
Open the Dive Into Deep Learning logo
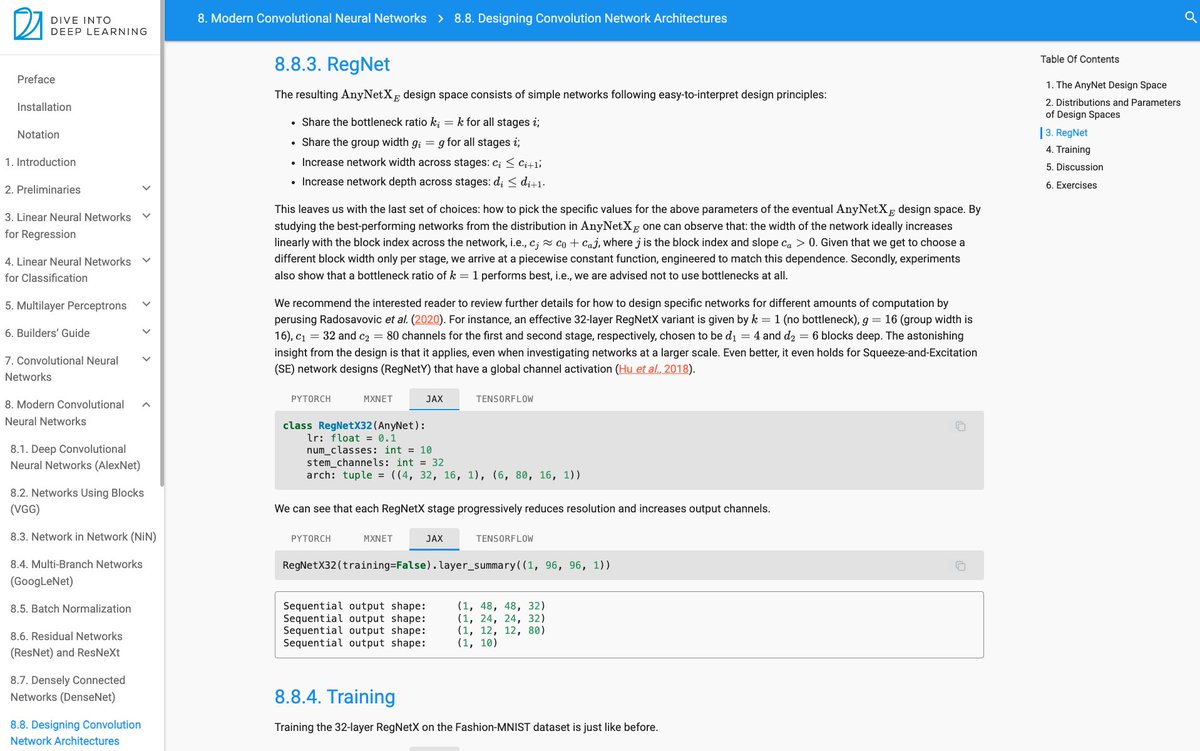click(81, 24)
